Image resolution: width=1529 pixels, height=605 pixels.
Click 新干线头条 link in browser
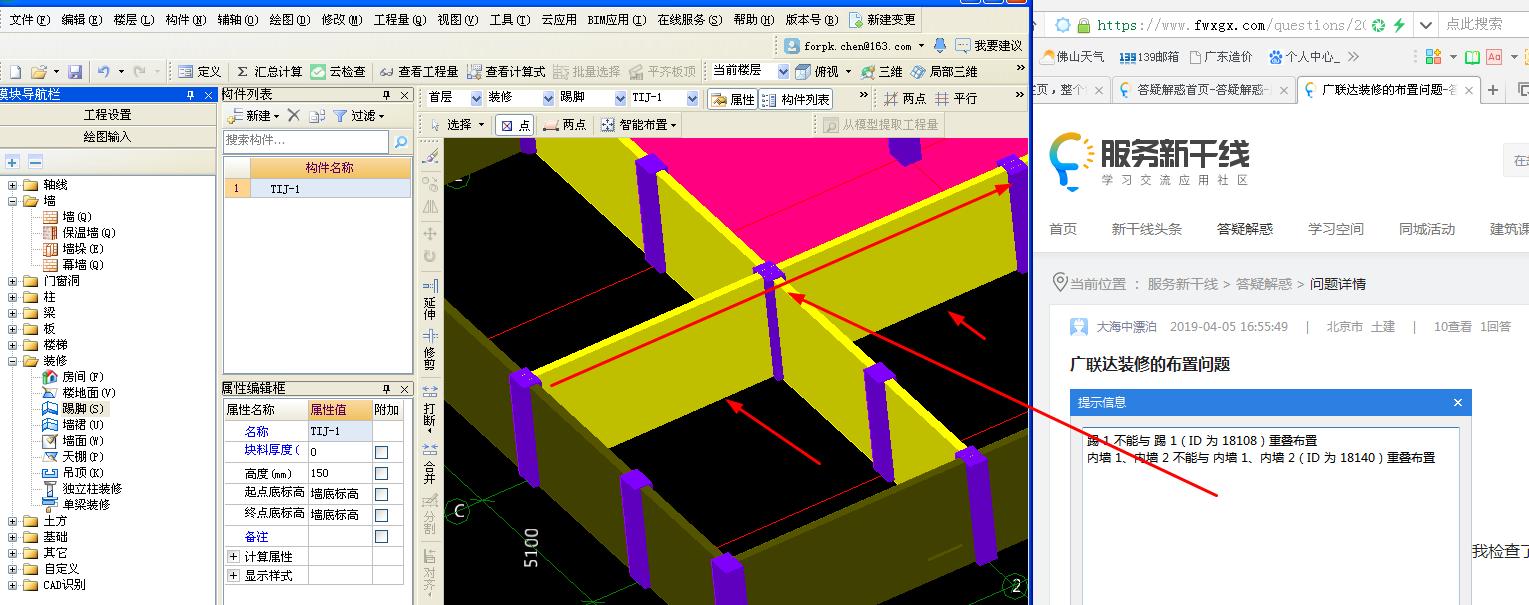[1147, 229]
